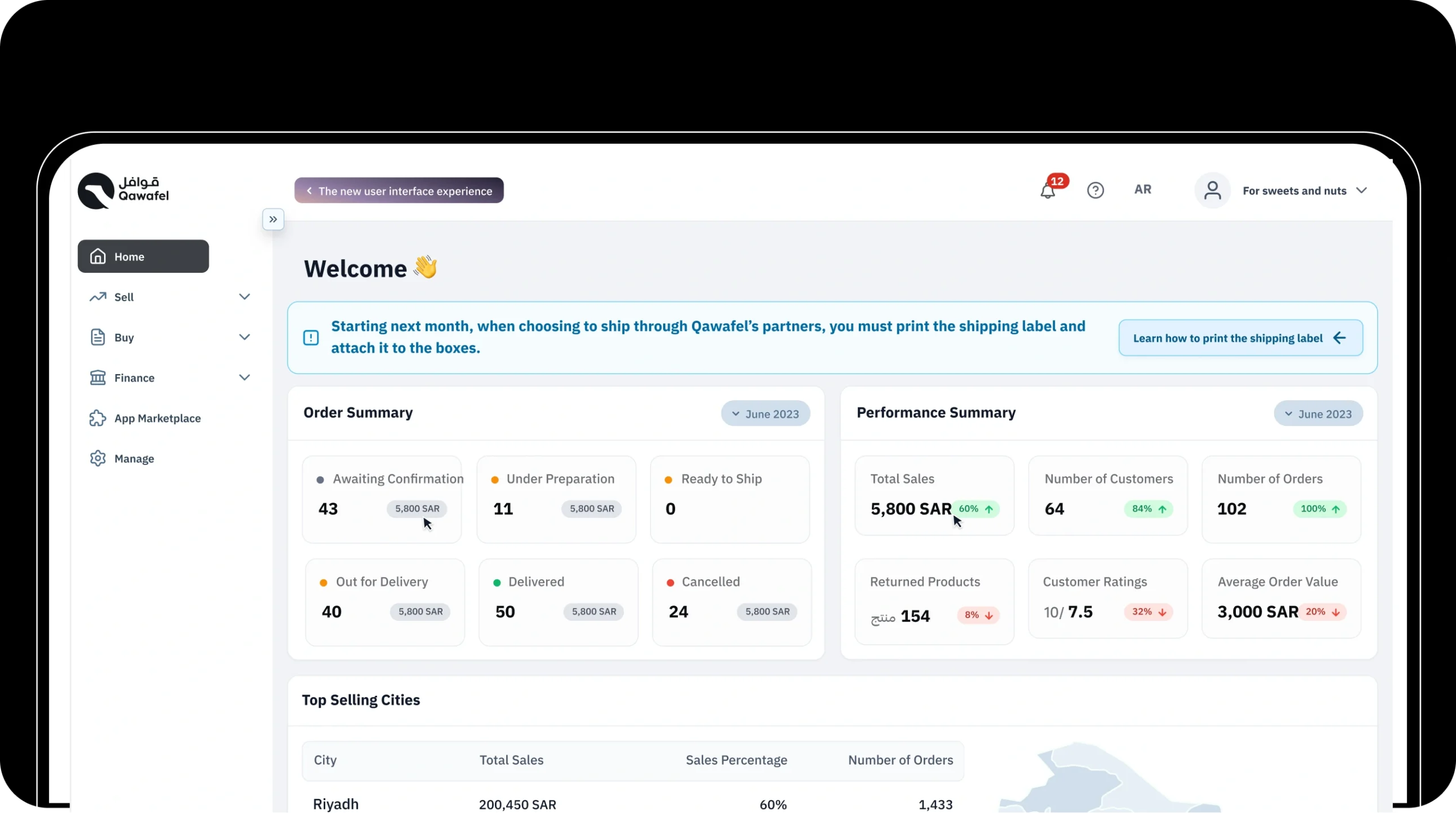
Task: Expand the Buy menu chevron
Action: (245, 337)
